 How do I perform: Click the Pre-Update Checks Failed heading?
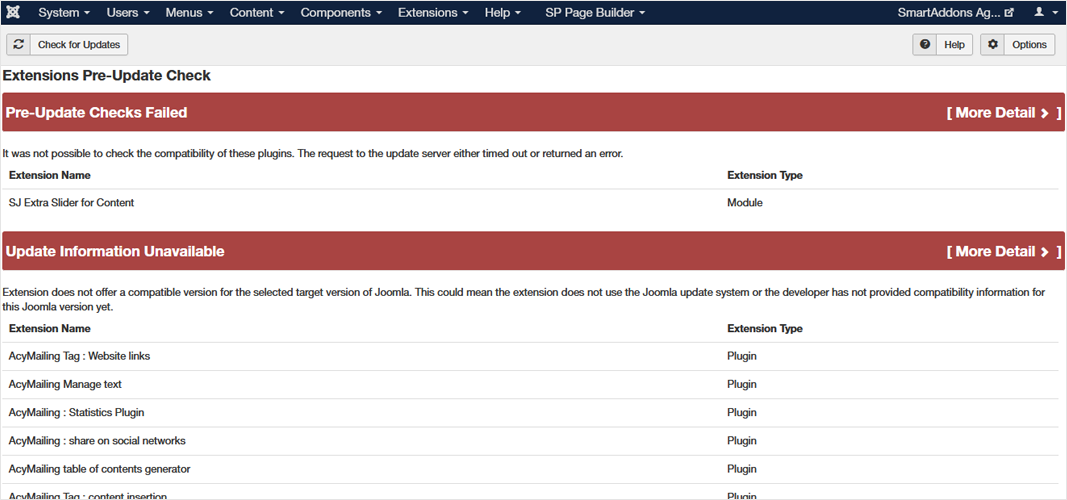tap(97, 113)
